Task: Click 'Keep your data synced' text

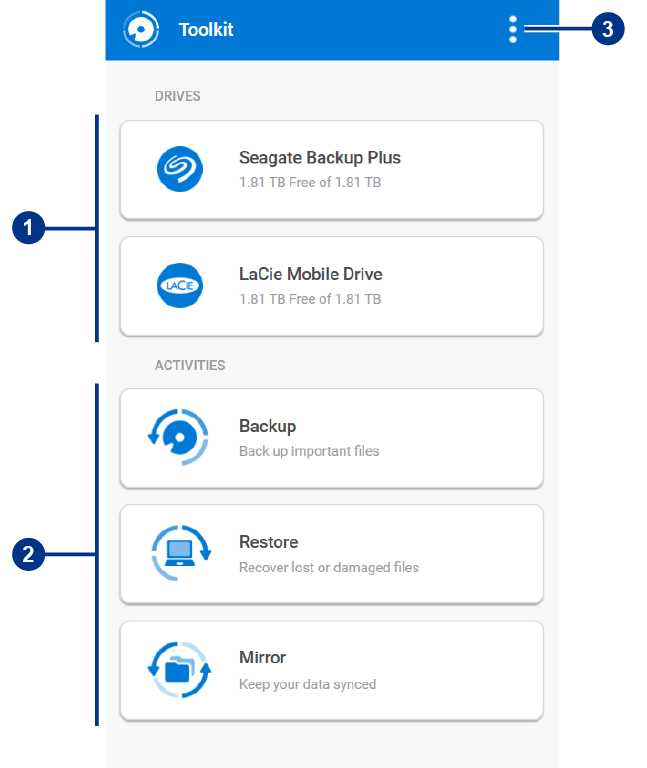Action: point(308,684)
